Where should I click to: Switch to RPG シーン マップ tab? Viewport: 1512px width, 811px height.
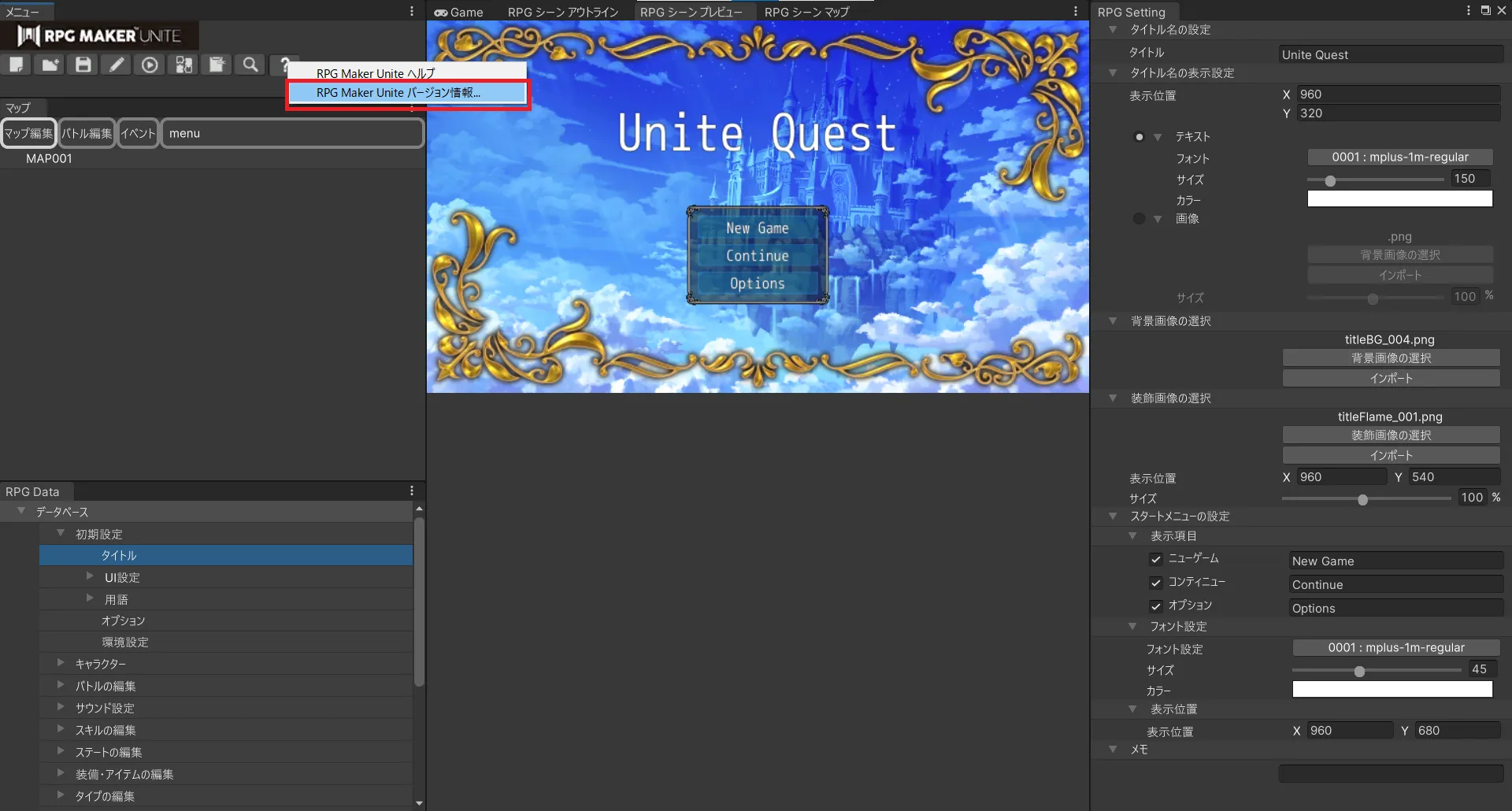[x=806, y=12]
